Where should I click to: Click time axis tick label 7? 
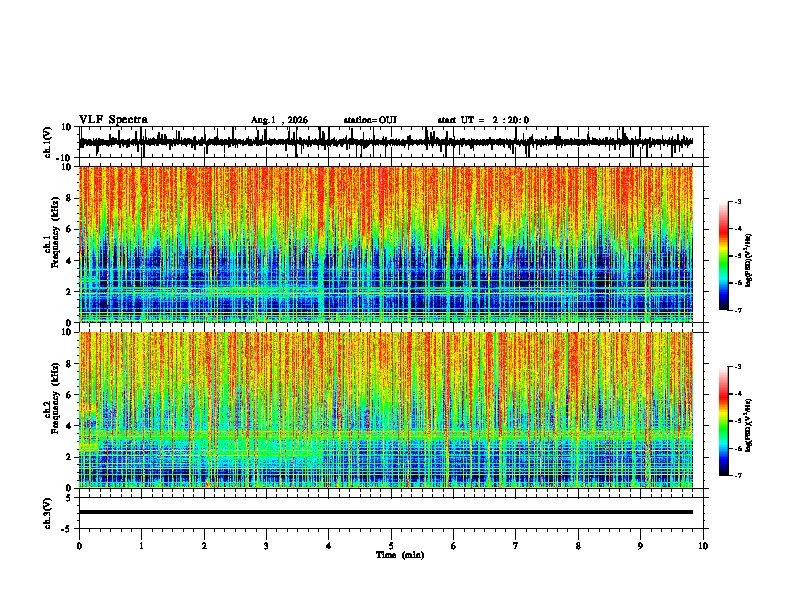tap(516, 546)
